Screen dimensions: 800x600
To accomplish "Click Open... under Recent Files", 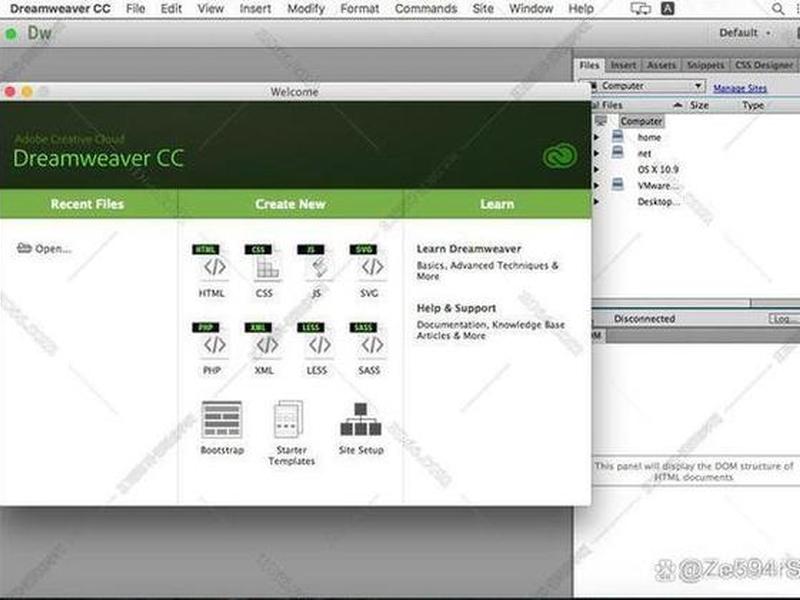I will pos(53,249).
